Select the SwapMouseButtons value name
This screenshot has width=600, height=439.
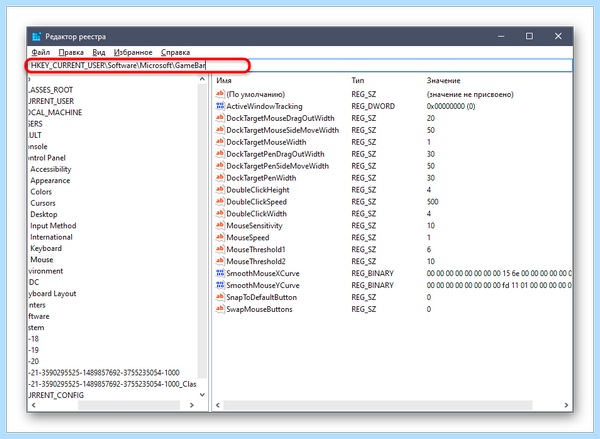pyautogui.click(x=259, y=309)
